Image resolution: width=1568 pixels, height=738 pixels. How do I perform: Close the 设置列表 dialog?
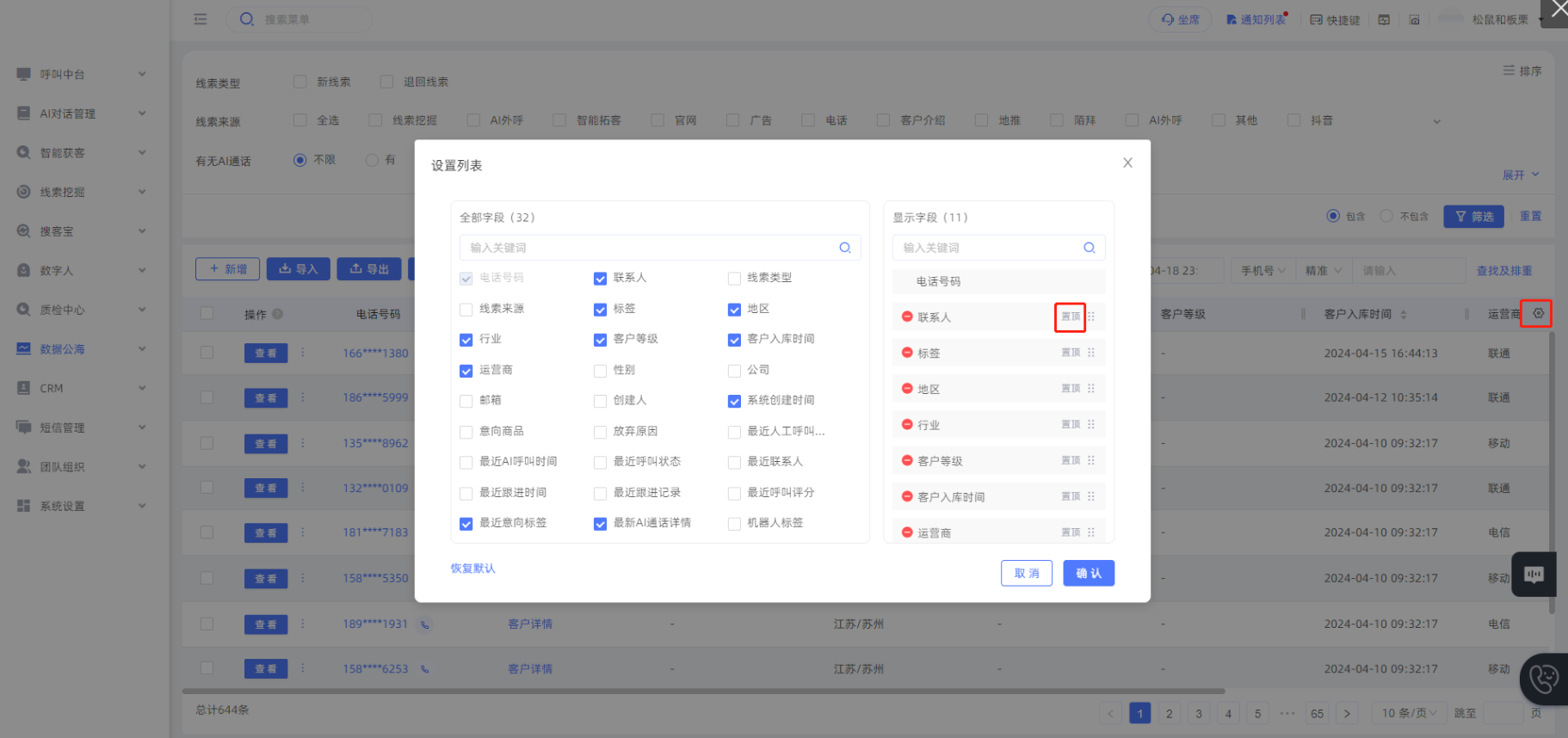click(1127, 163)
